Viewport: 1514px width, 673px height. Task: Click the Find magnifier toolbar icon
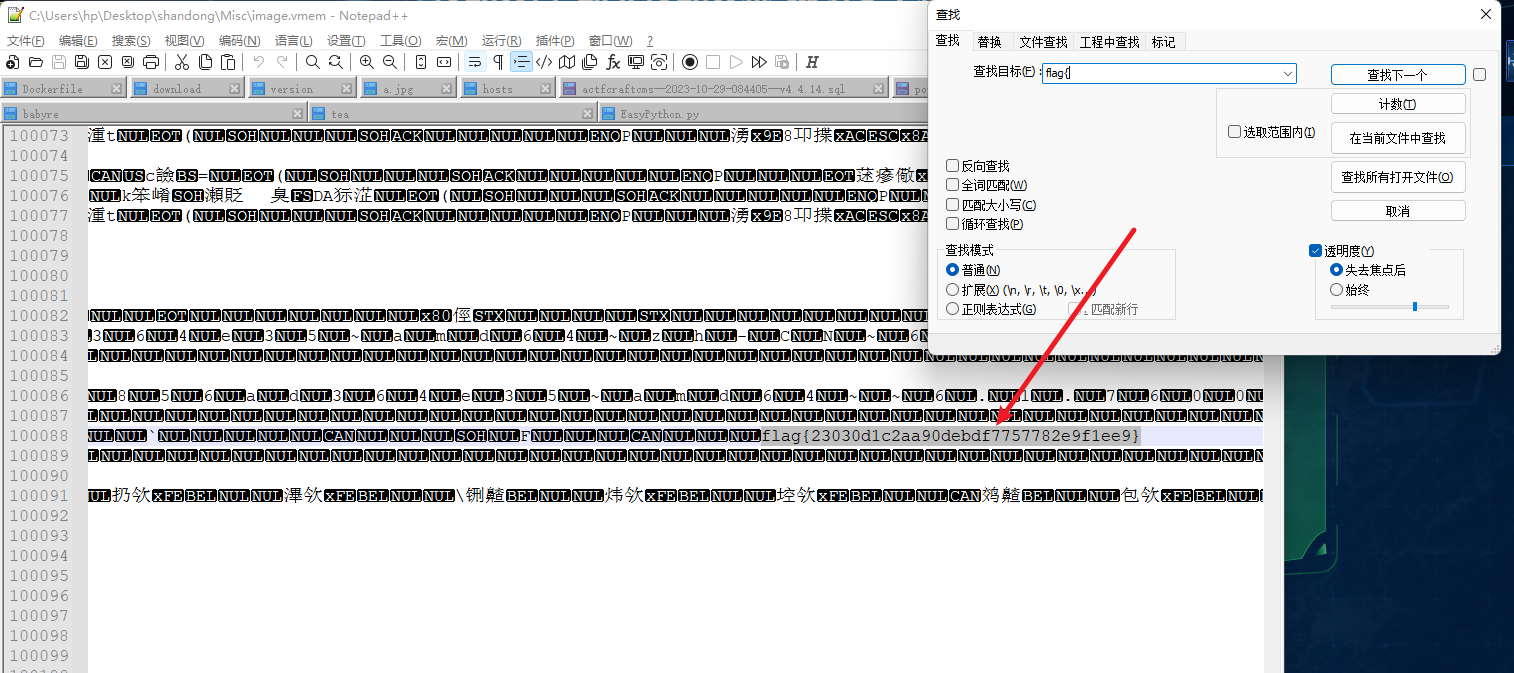click(312, 62)
